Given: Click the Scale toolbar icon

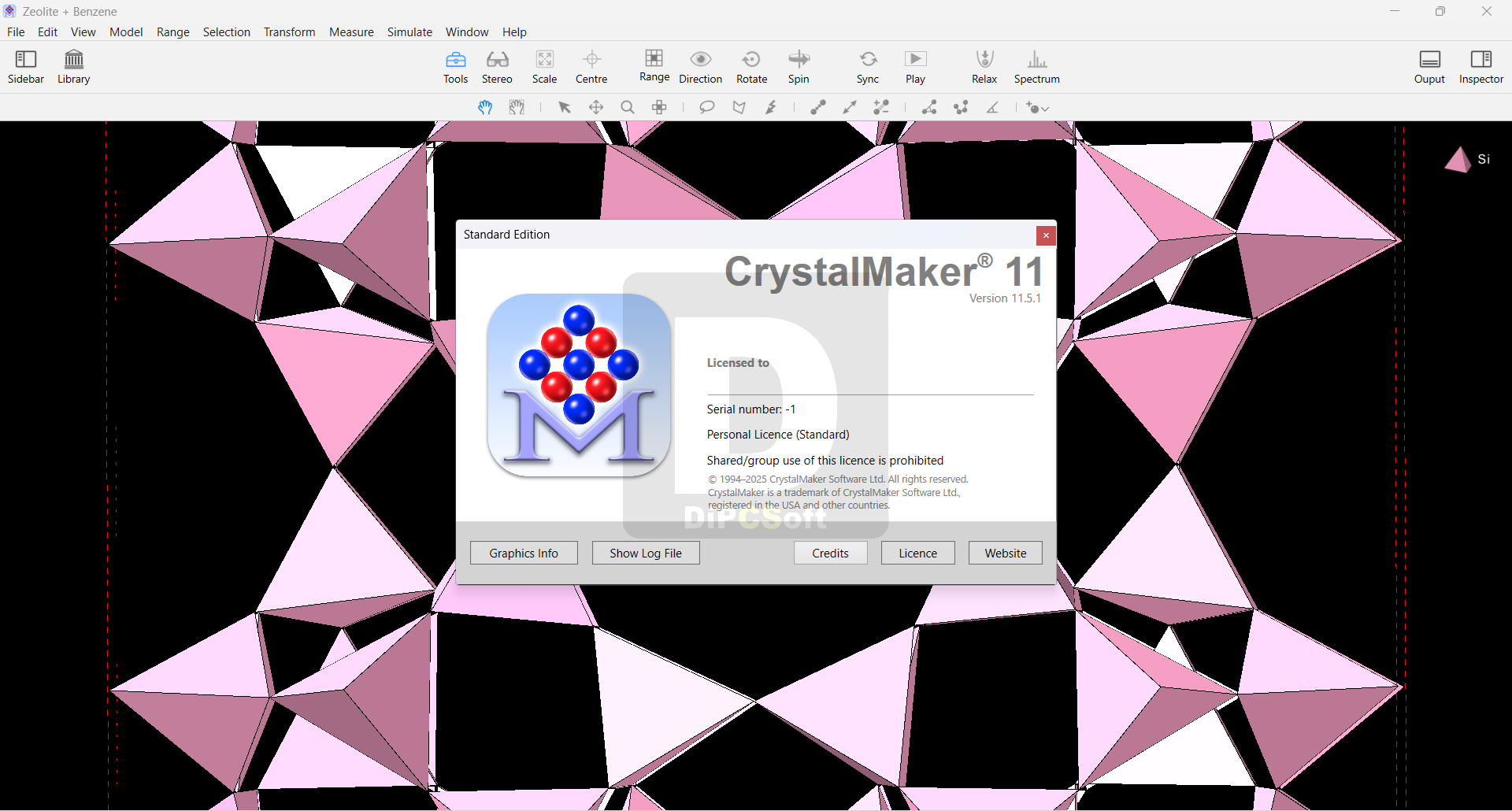Looking at the screenshot, I should 545,67.
